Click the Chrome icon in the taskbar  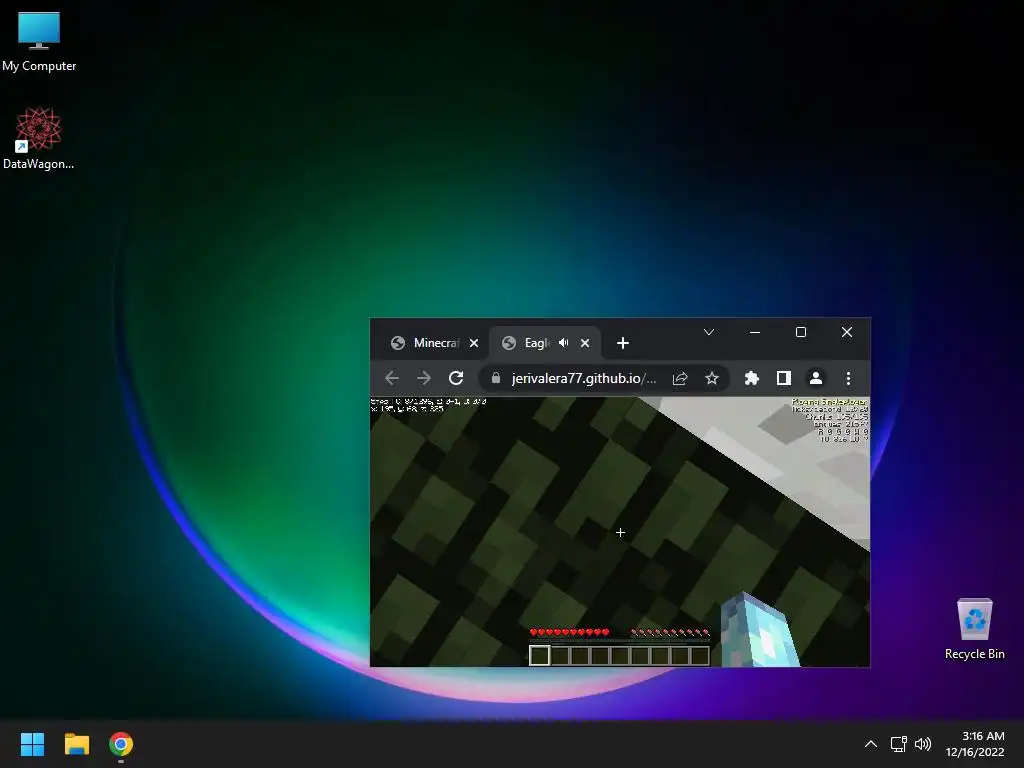[121, 744]
